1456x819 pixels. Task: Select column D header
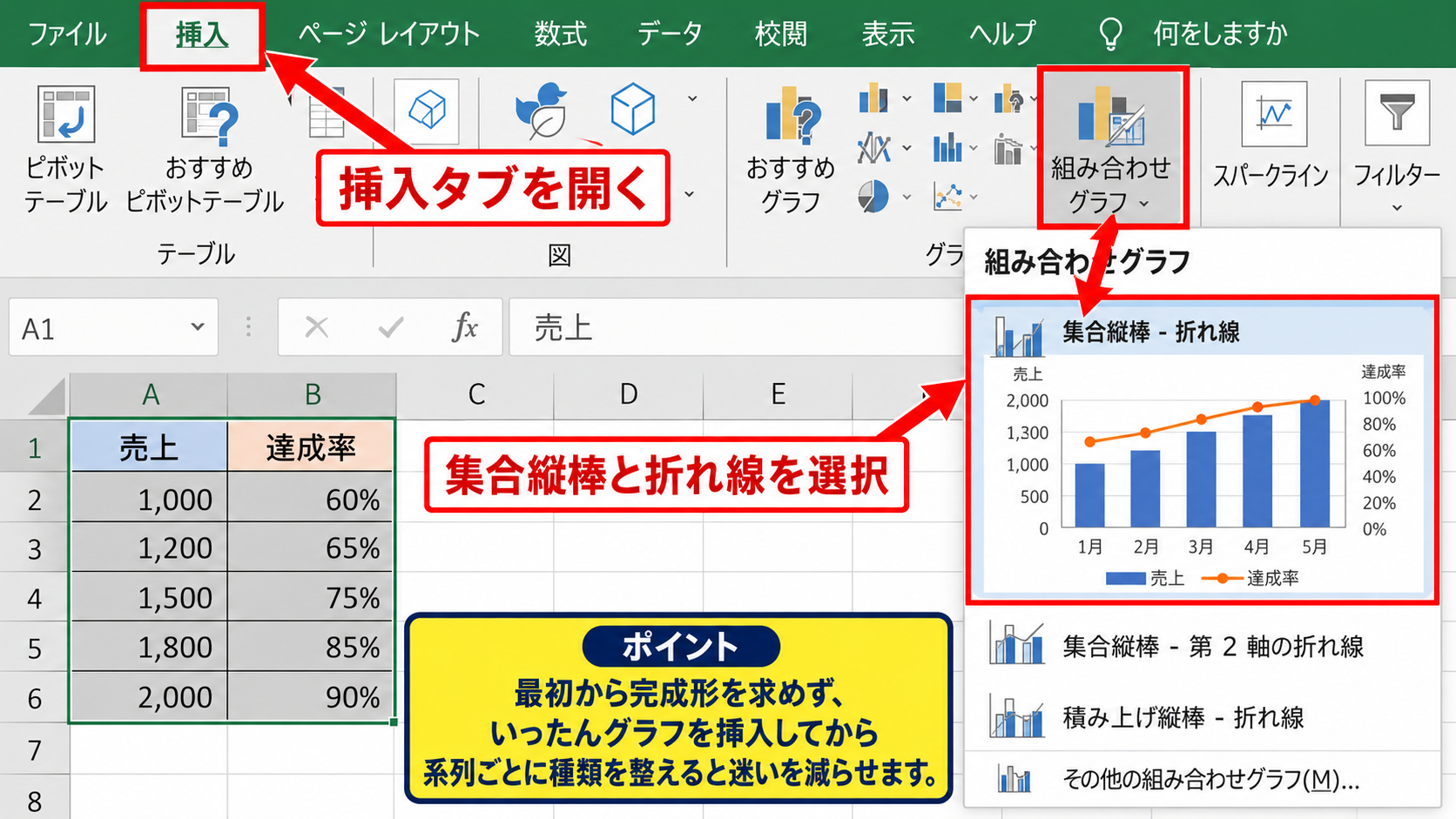coord(628,395)
